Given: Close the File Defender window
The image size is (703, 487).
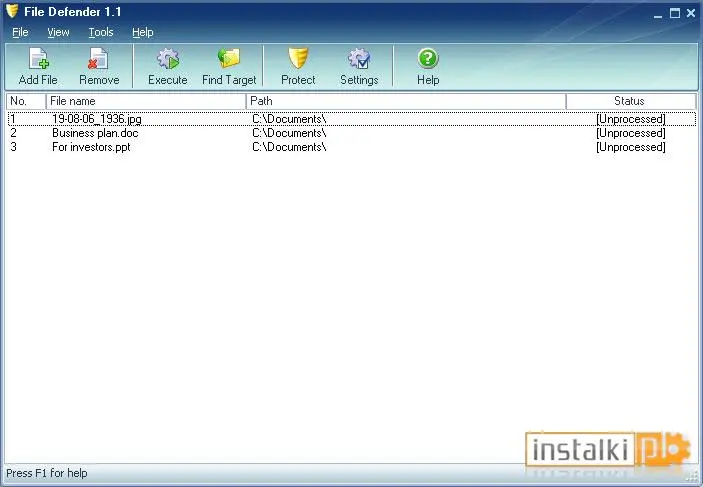Looking at the screenshot, I should click(x=691, y=13).
